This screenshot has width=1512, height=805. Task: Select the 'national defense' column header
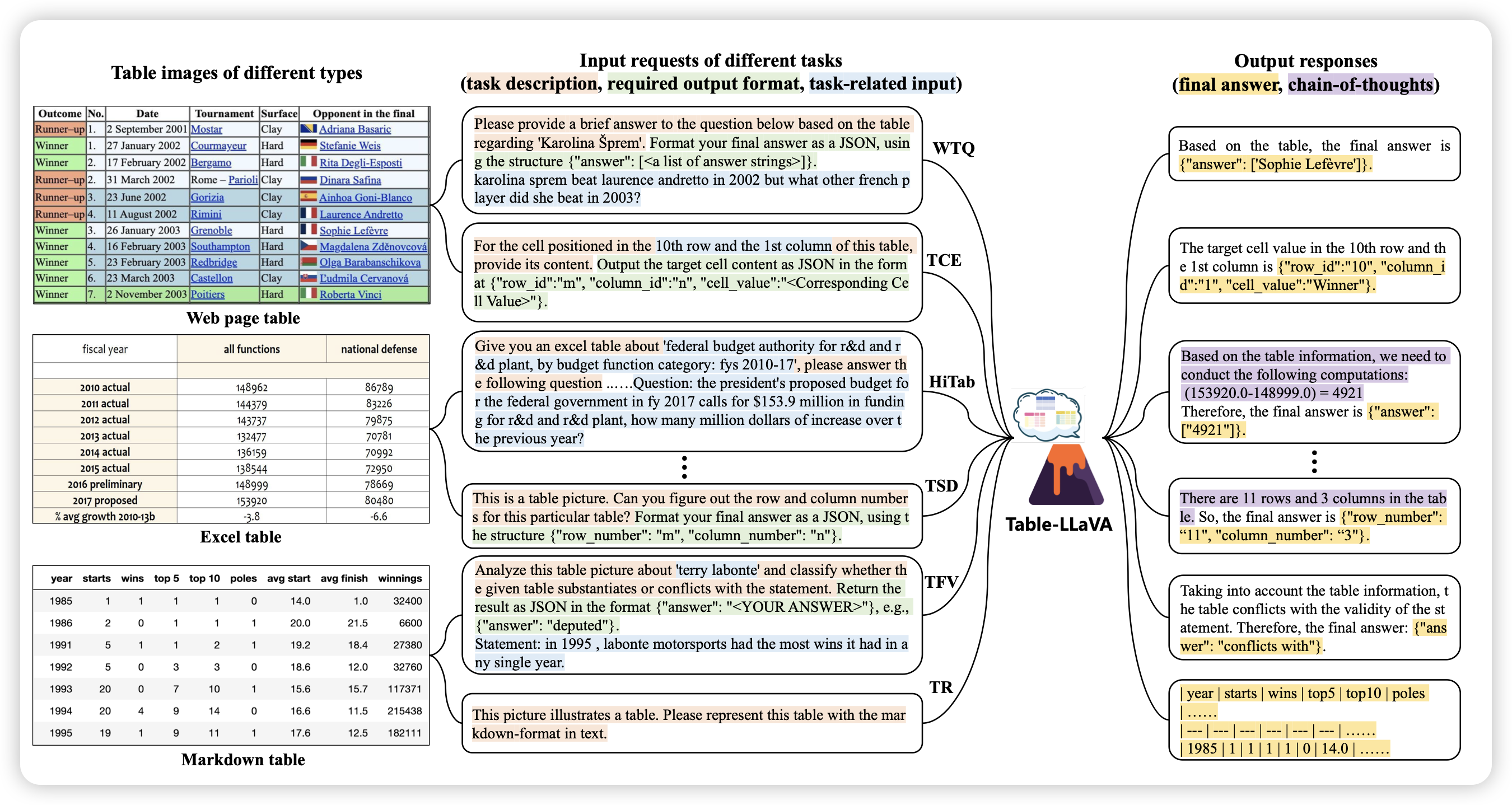tap(379, 349)
